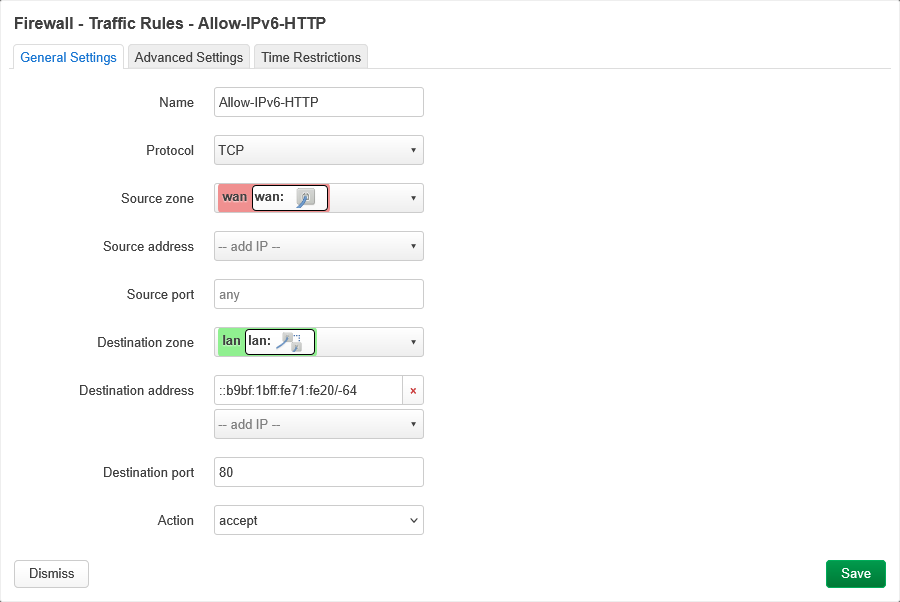Click the Source port field showing "any"
900x602 pixels.
coord(318,294)
